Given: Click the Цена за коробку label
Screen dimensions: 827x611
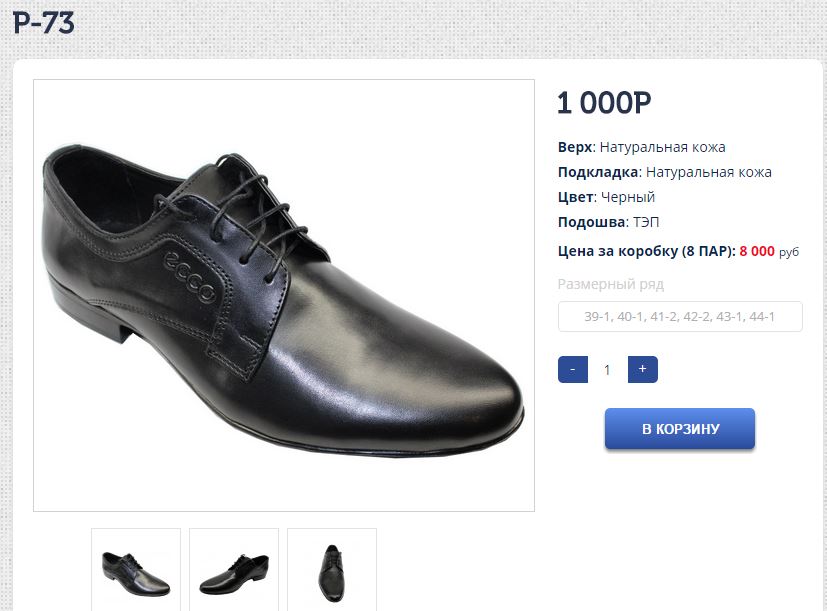Looking at the screenshot, I should 646,251.
